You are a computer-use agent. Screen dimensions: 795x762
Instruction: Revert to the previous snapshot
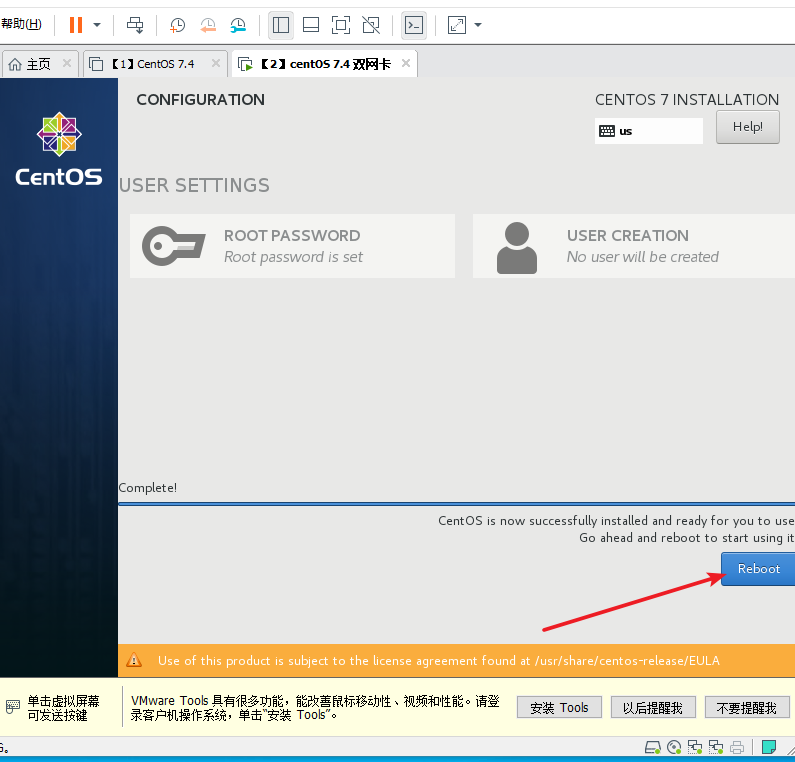click(208, 25)
